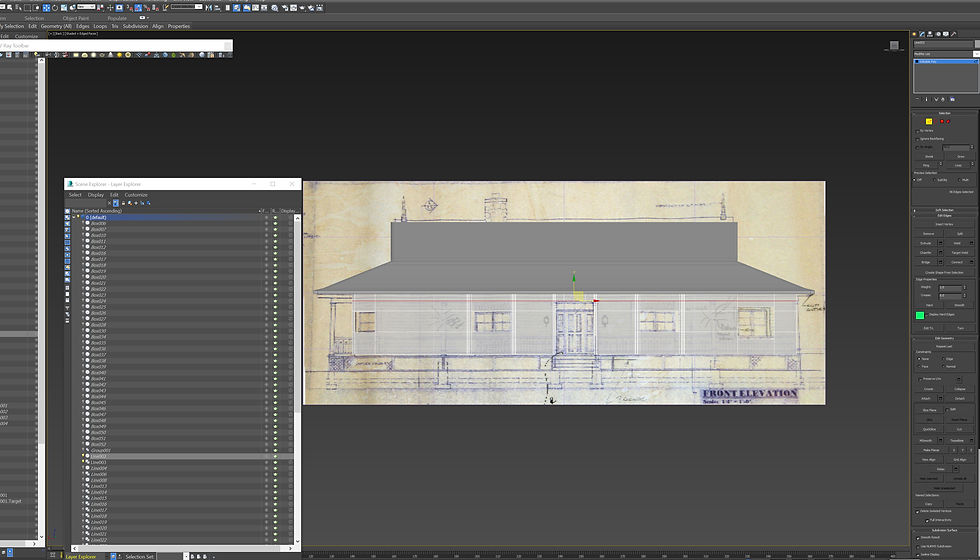Viewport: 980px width, 560px height.
Task: Click the green hard edges color swatch
Action: coord(920,315)
